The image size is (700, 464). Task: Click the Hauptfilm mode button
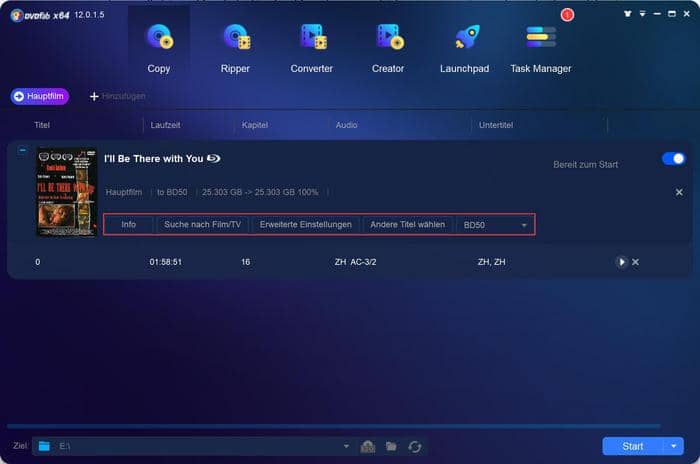pyautogui.click(x=40, y=96)
